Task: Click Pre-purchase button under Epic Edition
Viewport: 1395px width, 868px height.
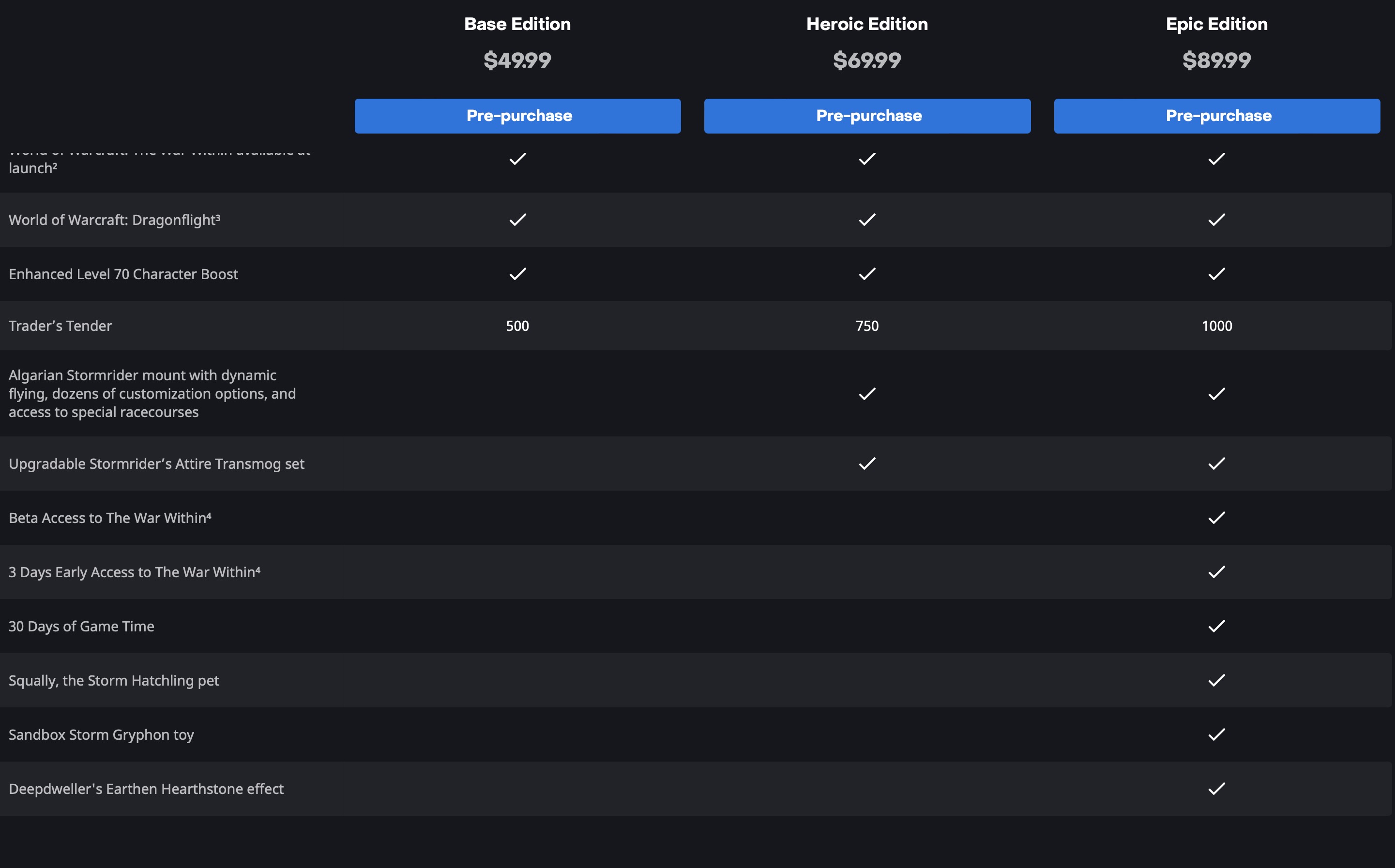Action: pos(1217,116)
